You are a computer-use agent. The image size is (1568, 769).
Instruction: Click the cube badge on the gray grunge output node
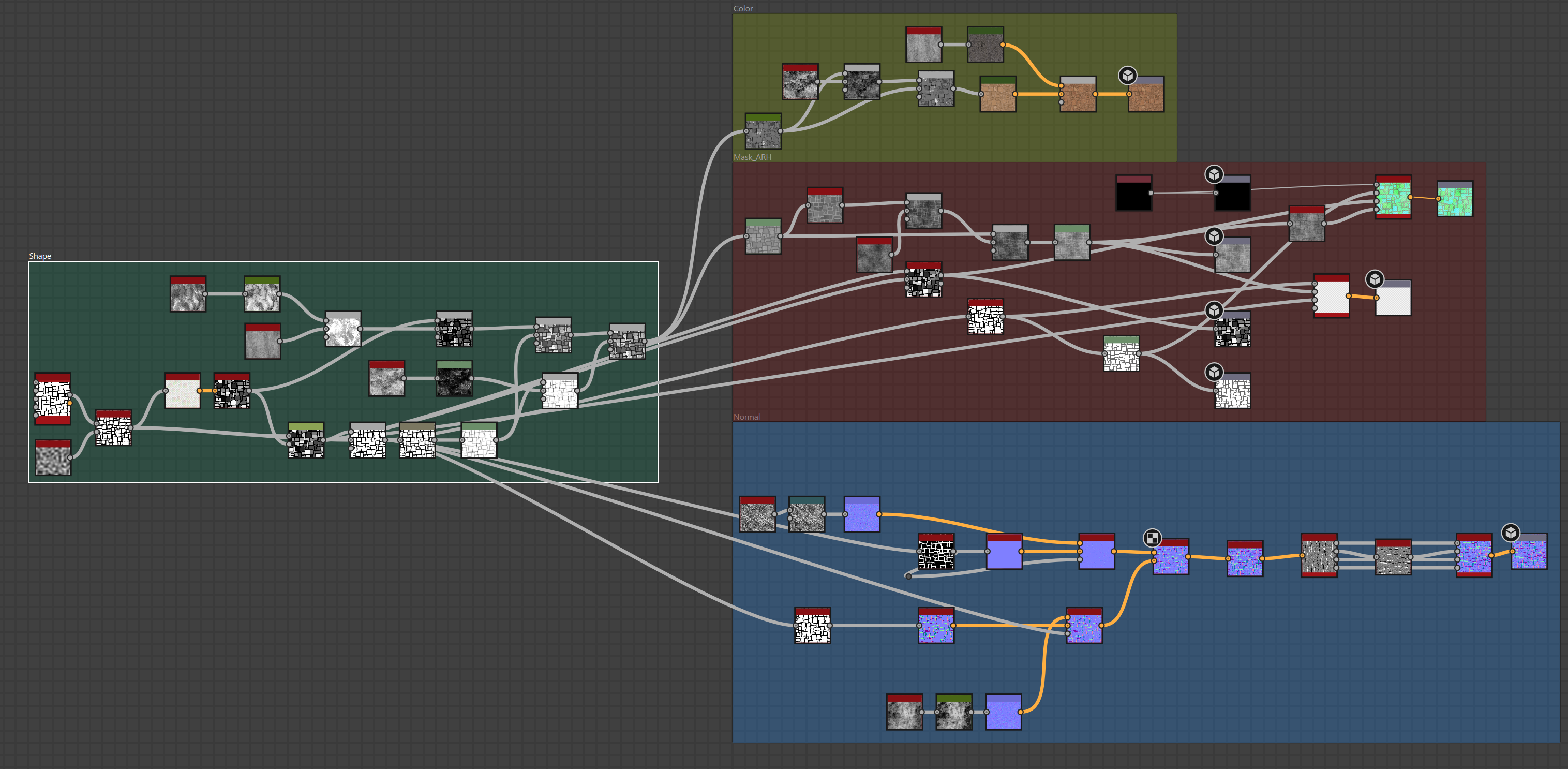[x=1214, y=236]
